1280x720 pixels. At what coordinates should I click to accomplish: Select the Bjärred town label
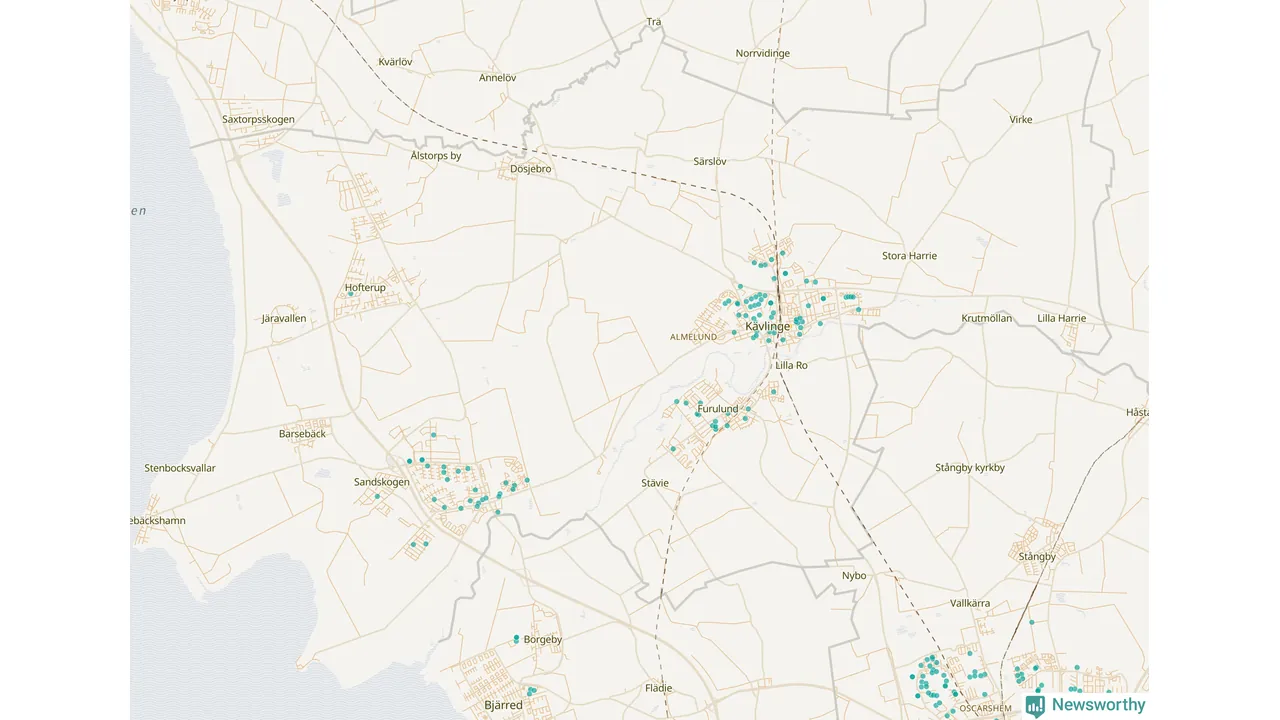click(503, 705)
